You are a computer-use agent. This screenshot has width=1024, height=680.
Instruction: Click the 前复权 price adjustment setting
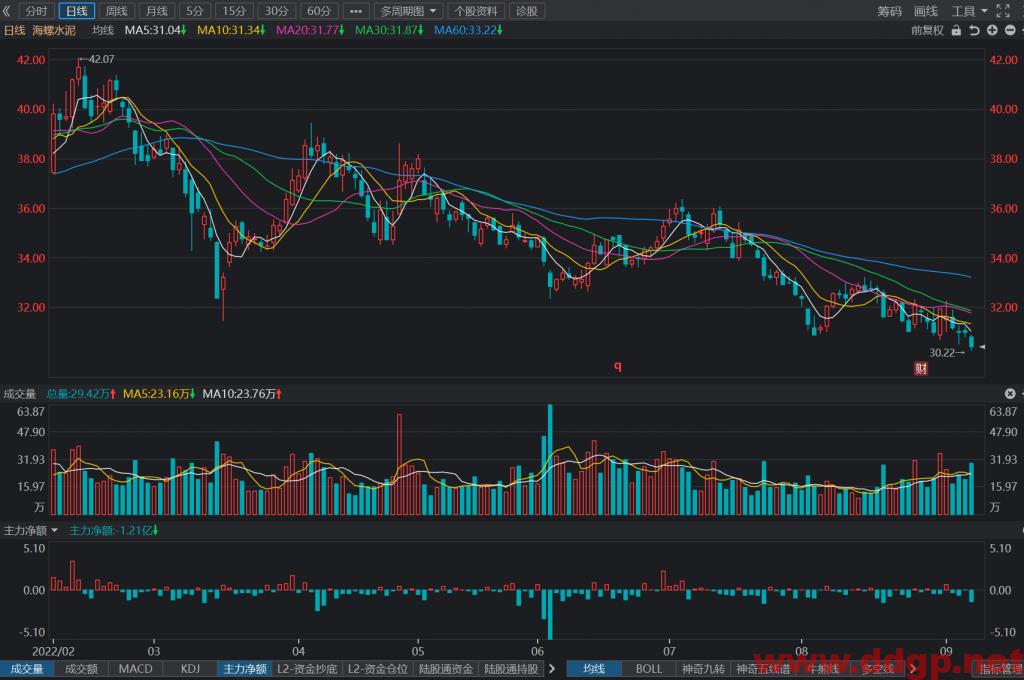pos(927,30)
